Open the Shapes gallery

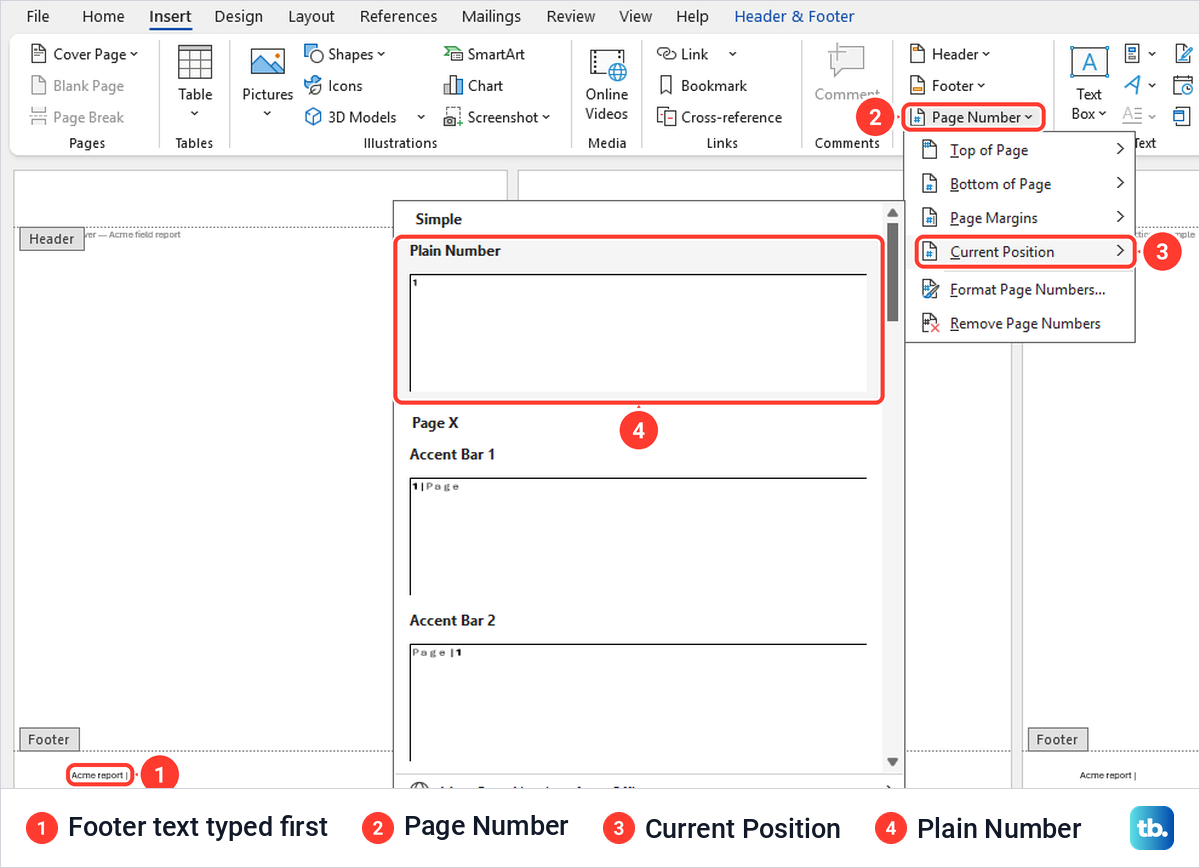(344, 54)
